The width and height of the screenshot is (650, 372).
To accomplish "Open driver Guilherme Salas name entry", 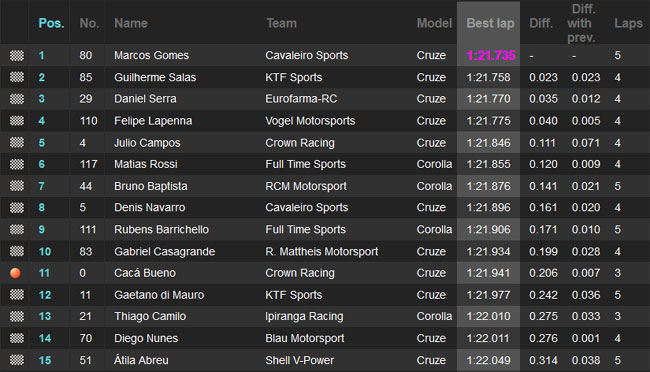I will point(155,78).
